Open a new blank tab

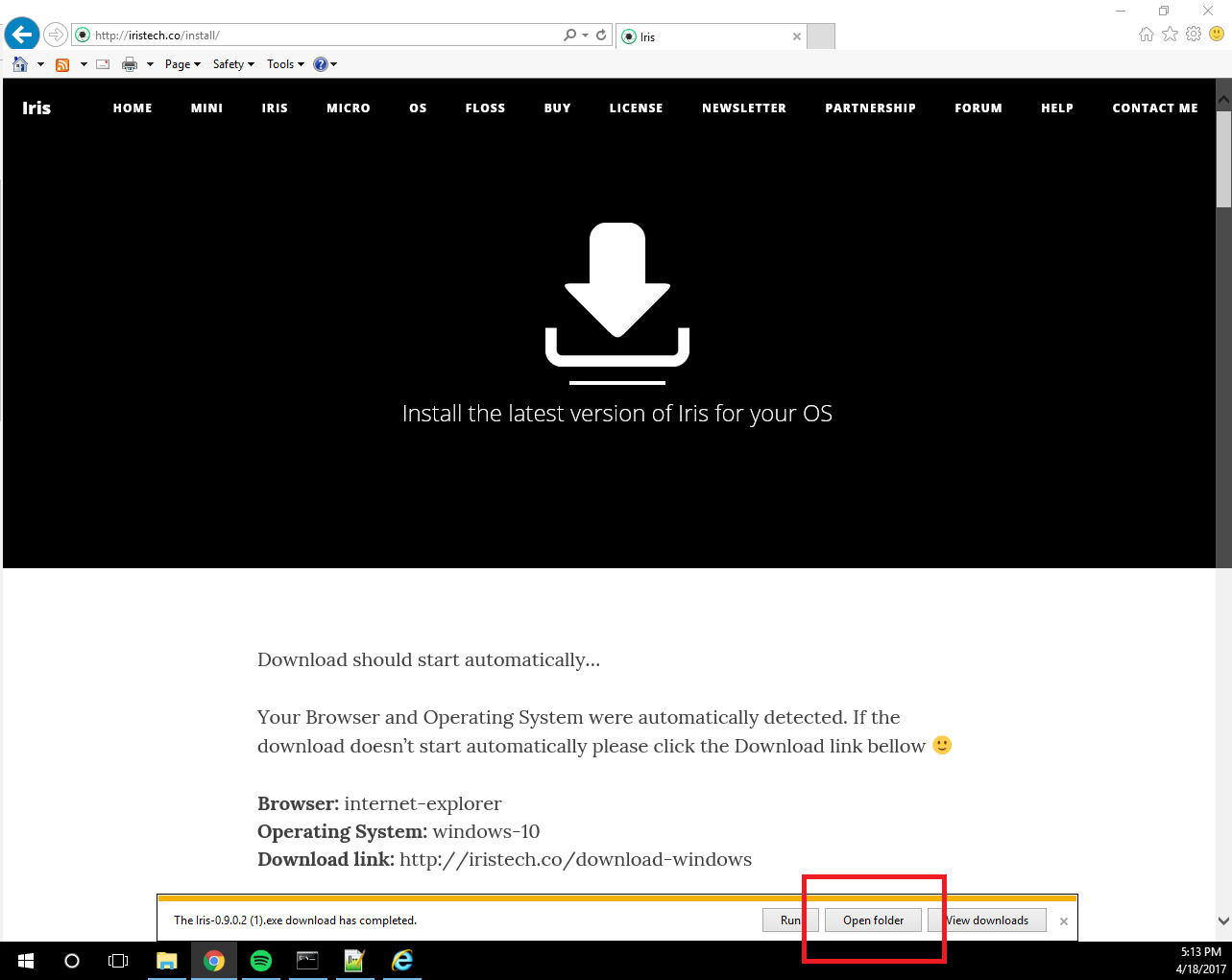tap(821, 36)
